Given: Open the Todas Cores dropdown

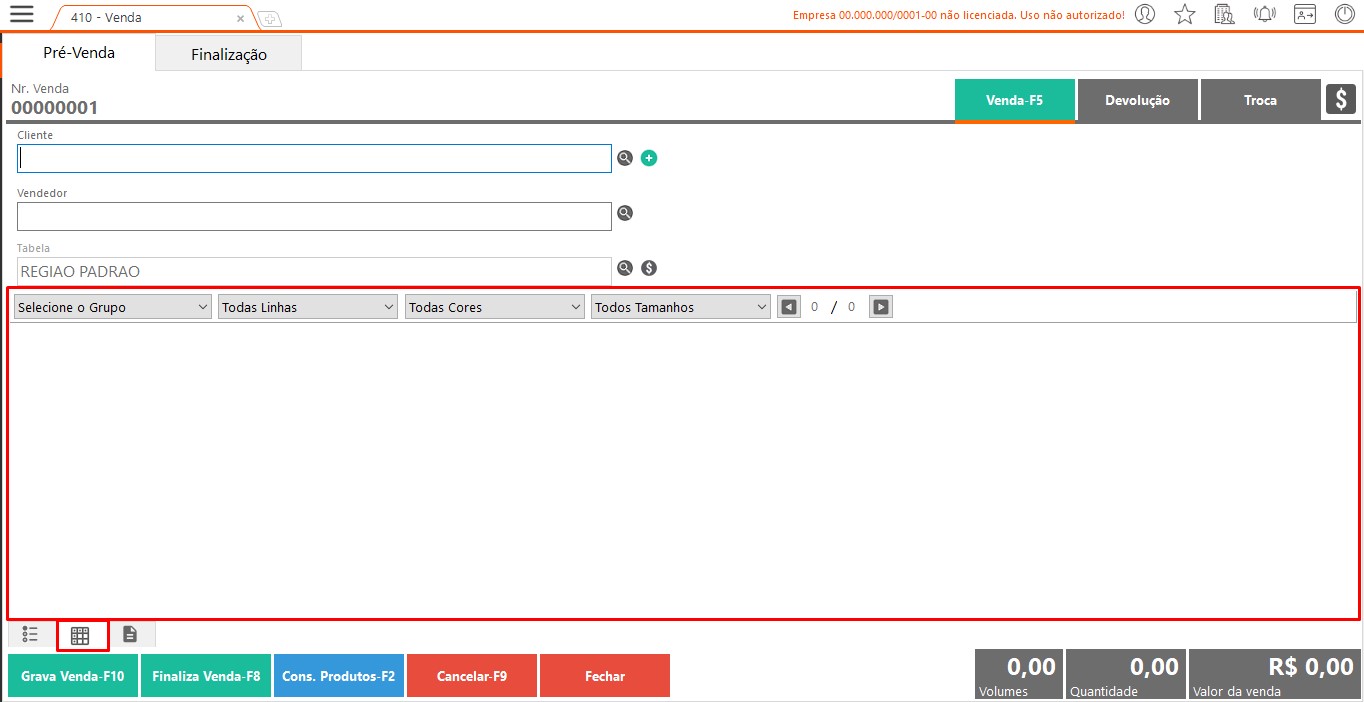Looking at the screenshot, I should point(494,307).
